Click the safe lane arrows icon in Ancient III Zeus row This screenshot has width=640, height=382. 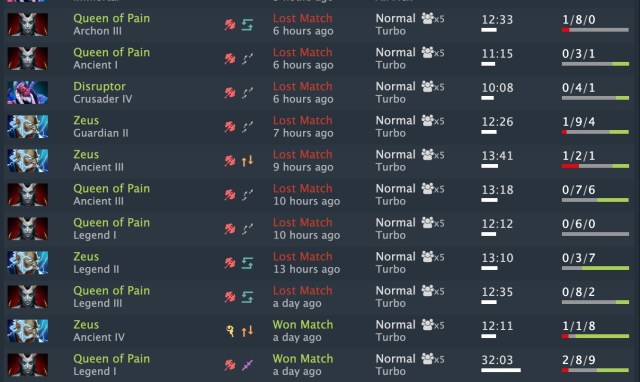click(247, 161)
